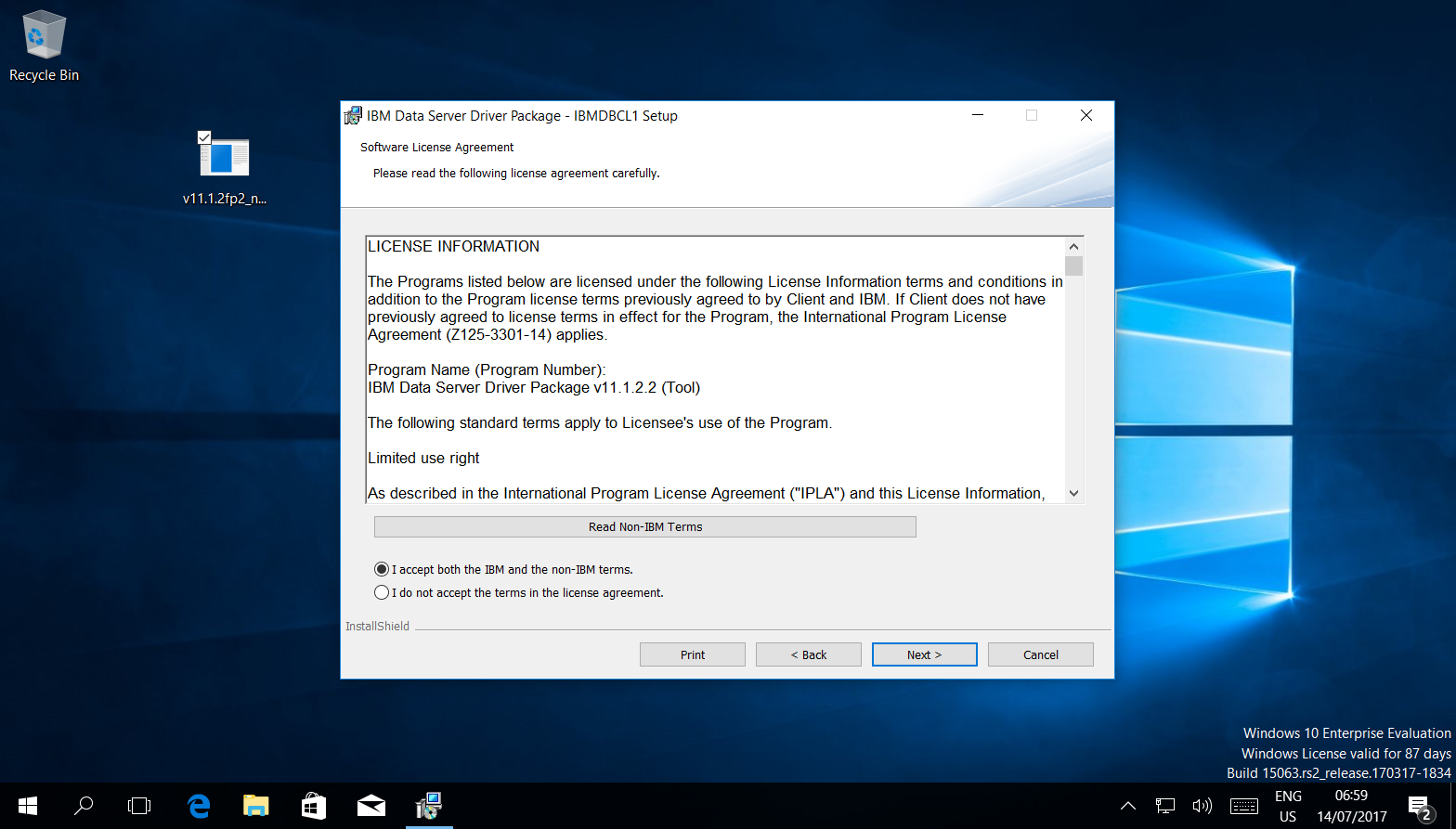Open Task View in the taskbar

coord(139,806)
